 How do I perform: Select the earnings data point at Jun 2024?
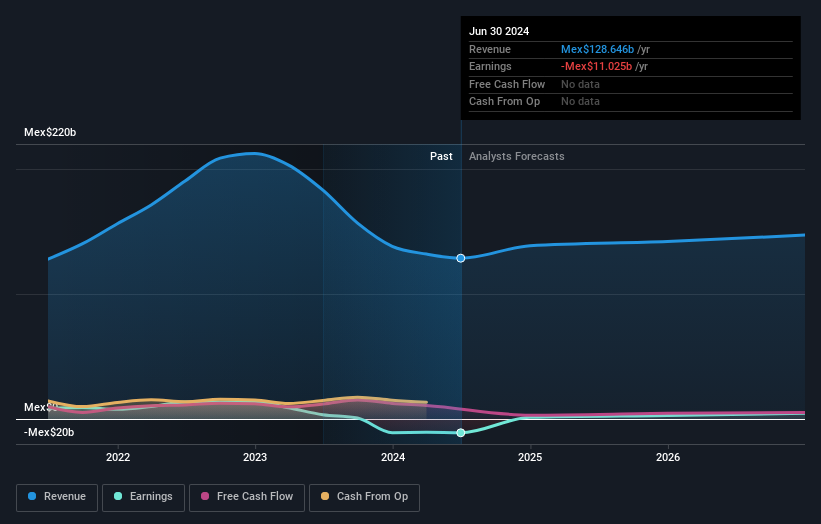pos(461,432)
